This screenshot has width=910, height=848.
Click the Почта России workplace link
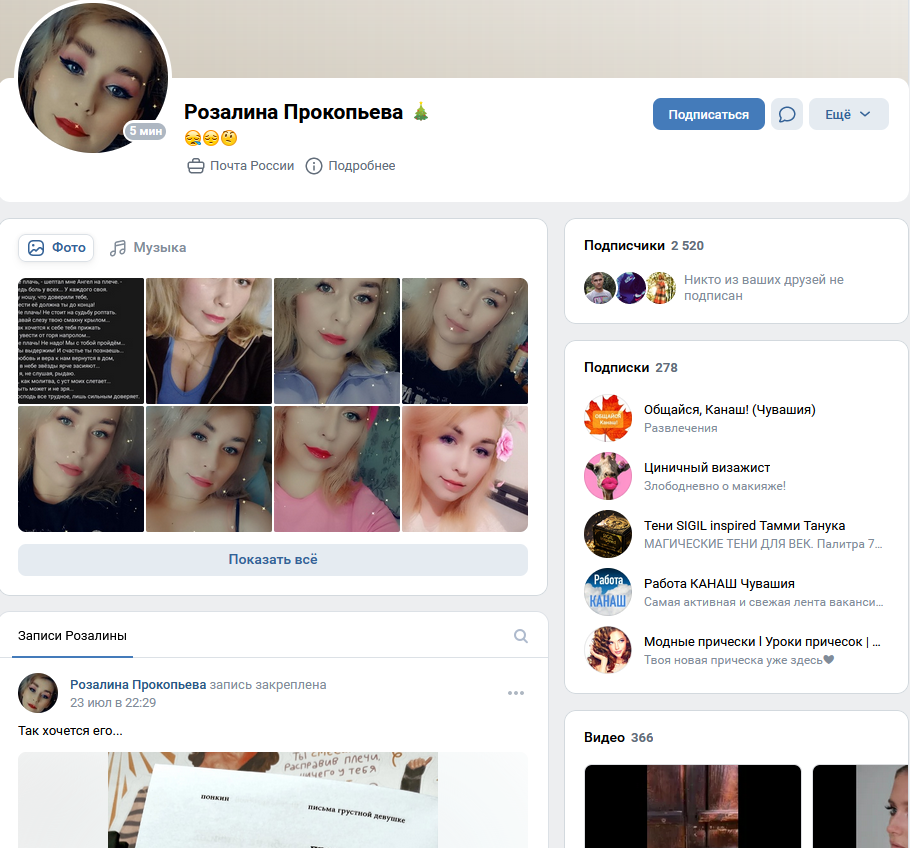pyautogui.click(x=252, y=166)
